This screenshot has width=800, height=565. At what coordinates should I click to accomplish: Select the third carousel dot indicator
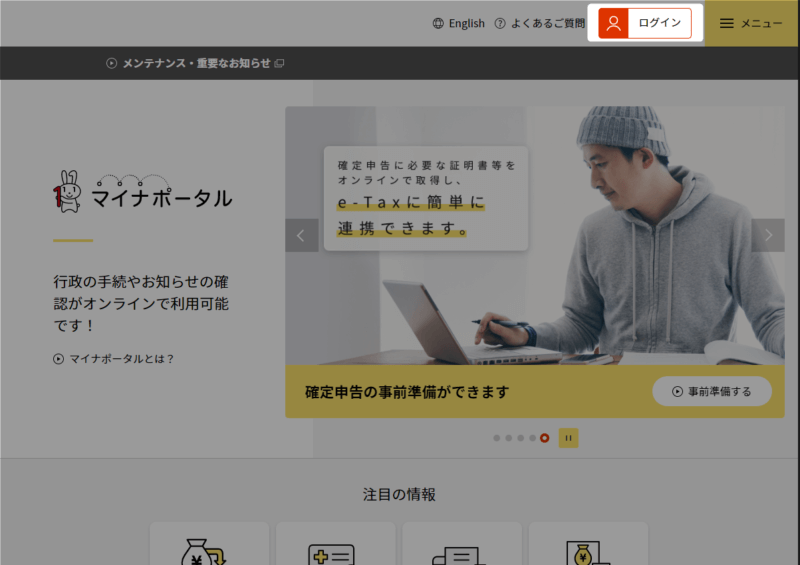[521, 438]
